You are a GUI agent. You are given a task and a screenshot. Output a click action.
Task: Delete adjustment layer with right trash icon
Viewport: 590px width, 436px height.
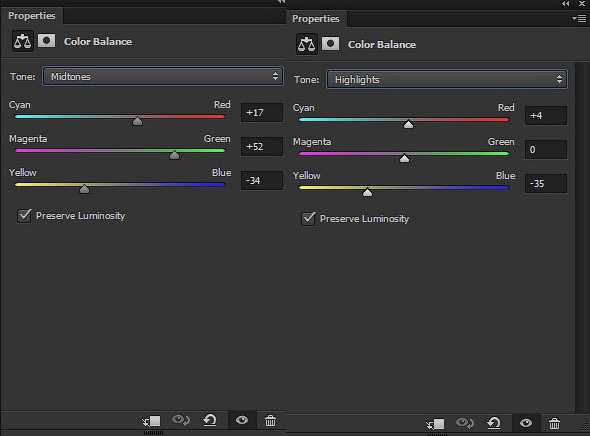[554, 424]
